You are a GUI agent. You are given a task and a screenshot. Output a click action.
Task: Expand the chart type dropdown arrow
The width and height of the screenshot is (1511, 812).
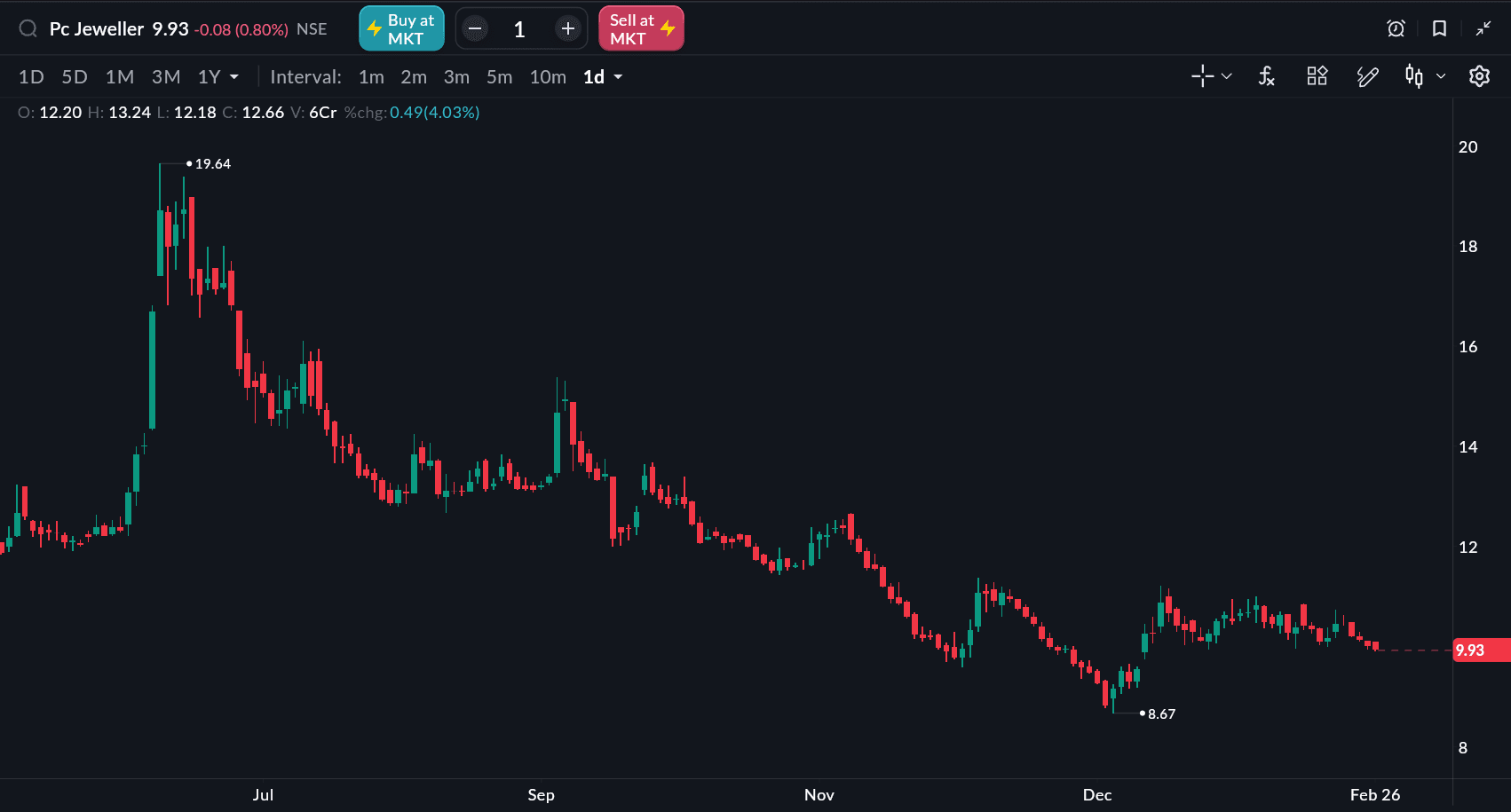(1441, 77)
